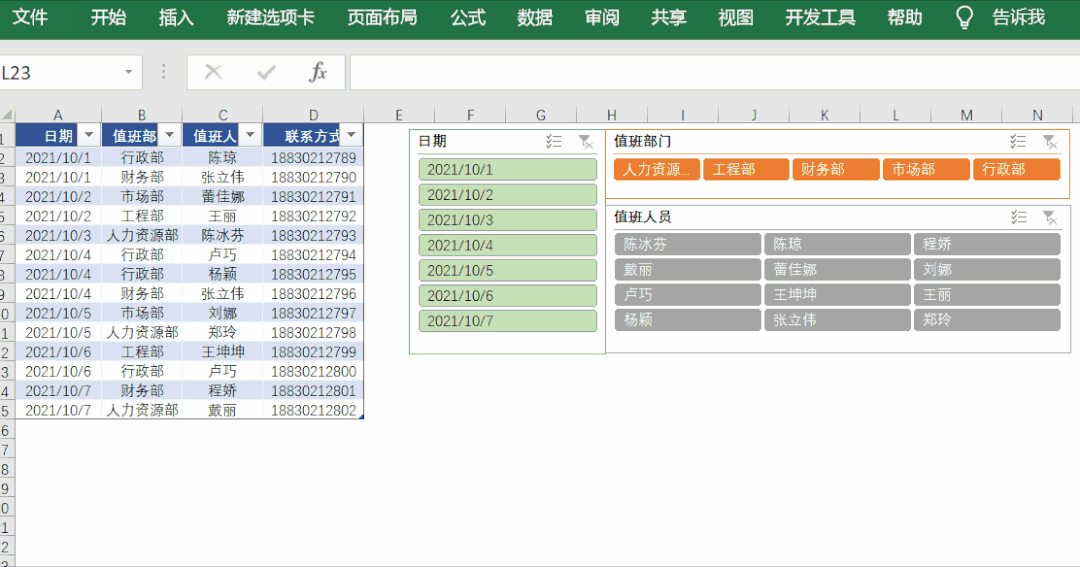
Task: Select 工程部 department slicer button
Action: pos(746,169)
